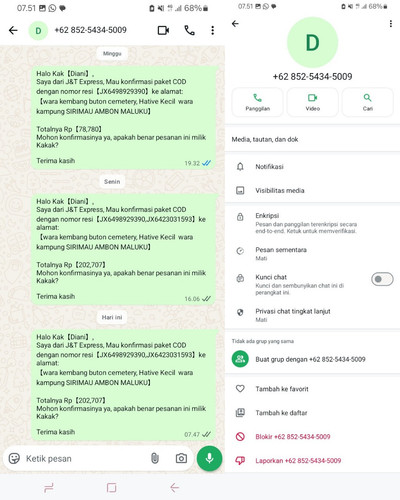Tap the back arrow in the chat screen
This screenshot has width=400, height=500.
[x=13, y=30]
